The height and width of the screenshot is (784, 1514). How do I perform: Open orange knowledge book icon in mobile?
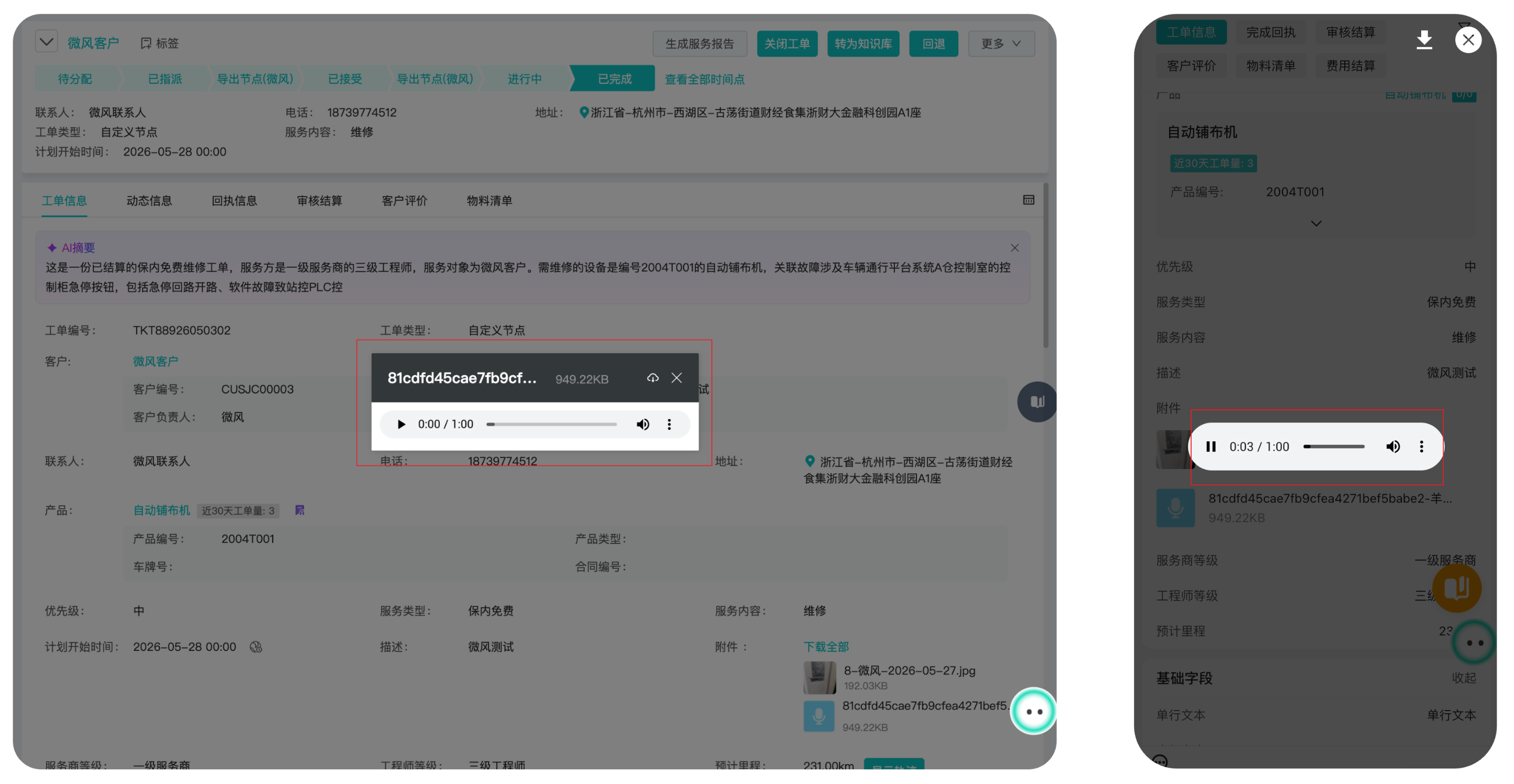(1456, 589)
